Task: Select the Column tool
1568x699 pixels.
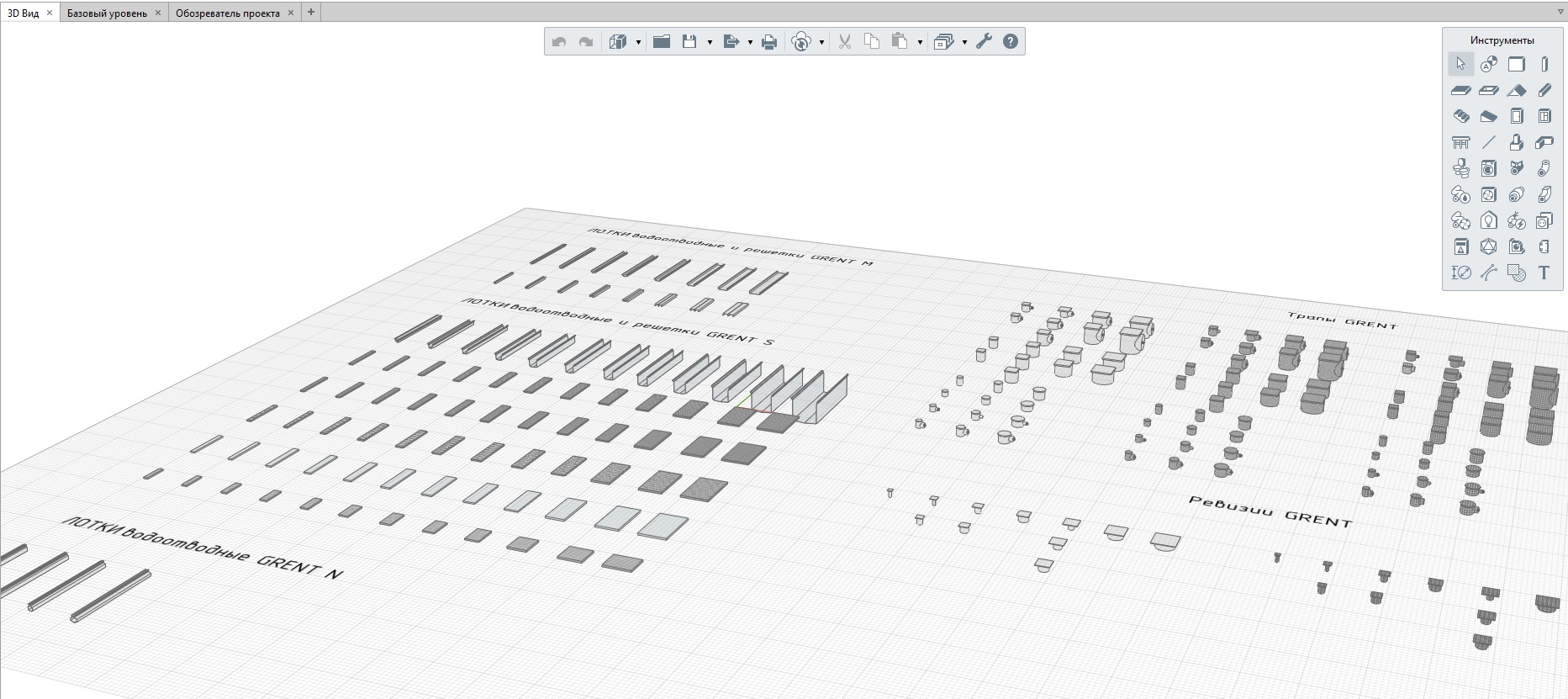Action: pos(1544,64)
